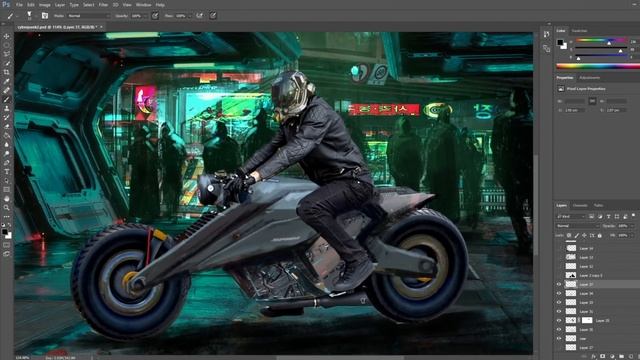Screen dimensions: 640x360
Task: Toggle layer filtering switch on Layers panel
Action: coord(633,216)
